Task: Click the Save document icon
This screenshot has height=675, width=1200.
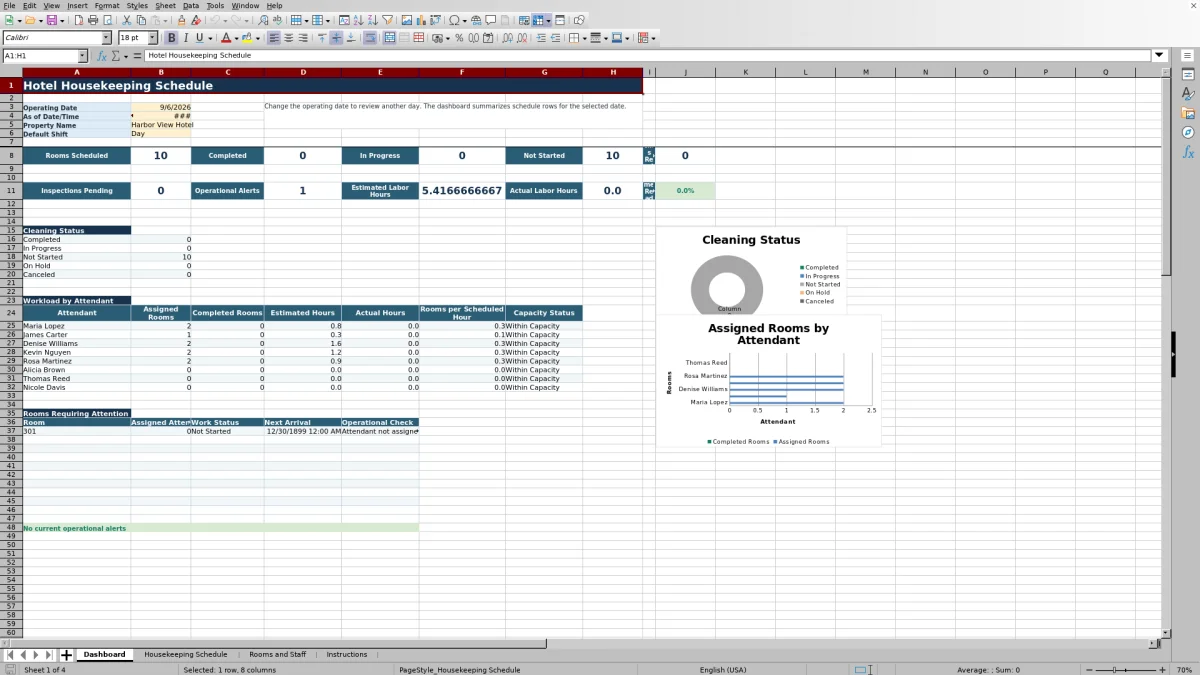Action: (x=51, y=20)
